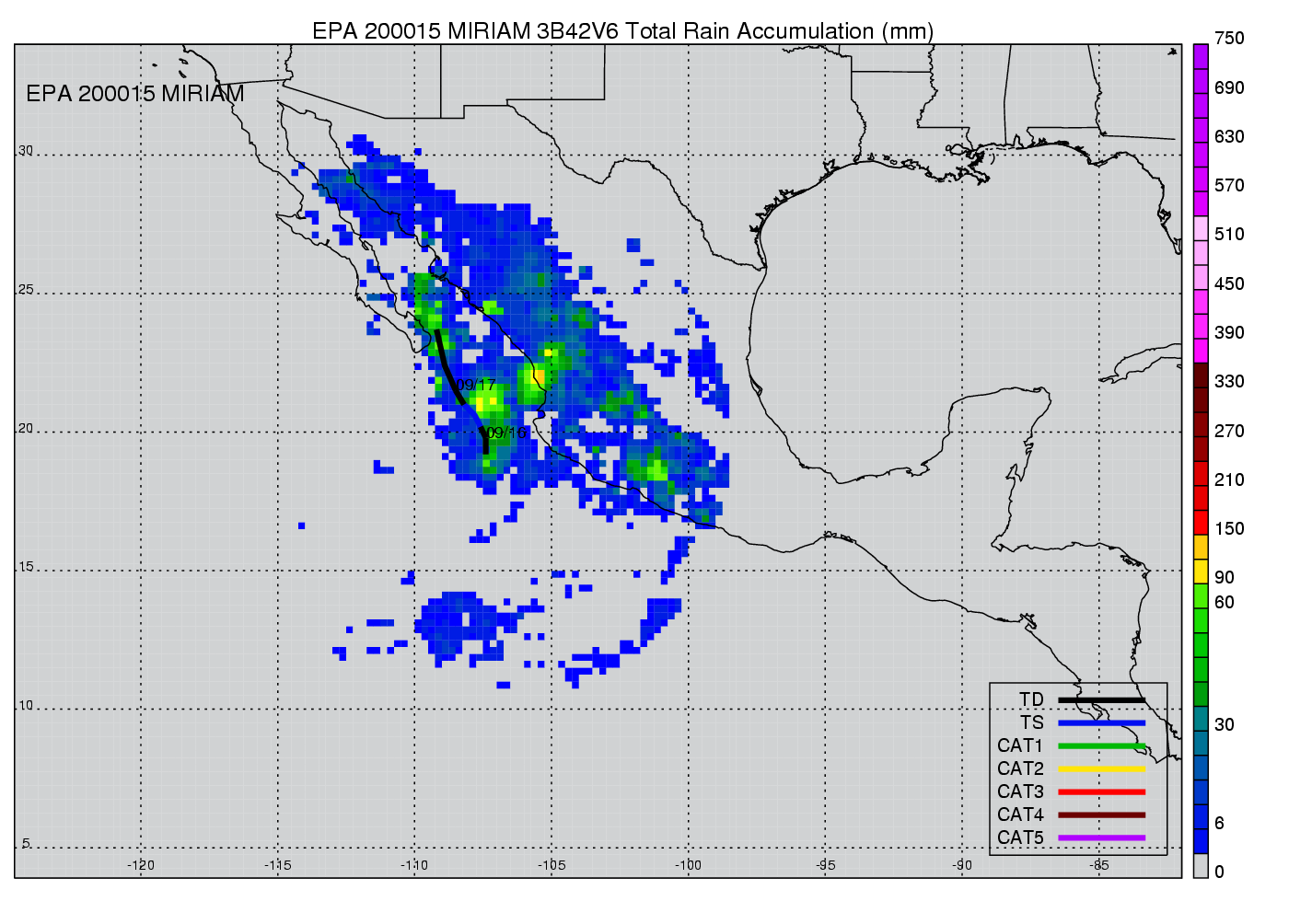Click the 750 label on color scale
This screenshot has width=1312, height=924.
coord(1228,39)
